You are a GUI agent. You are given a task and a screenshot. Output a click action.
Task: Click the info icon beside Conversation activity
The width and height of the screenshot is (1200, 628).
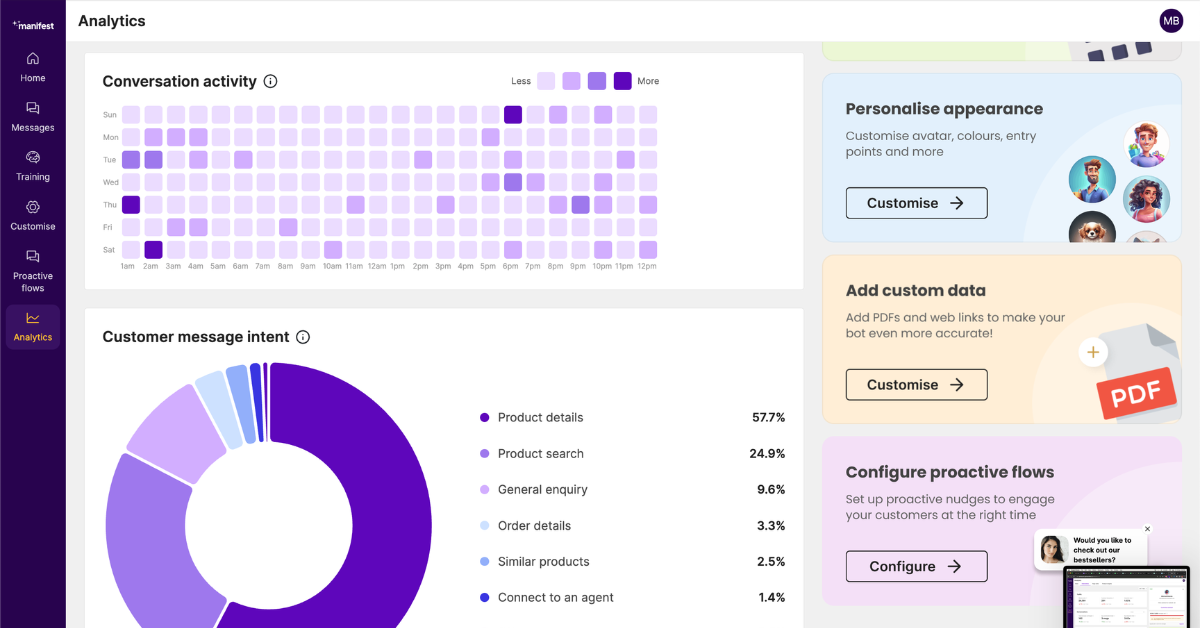point(270,81)
